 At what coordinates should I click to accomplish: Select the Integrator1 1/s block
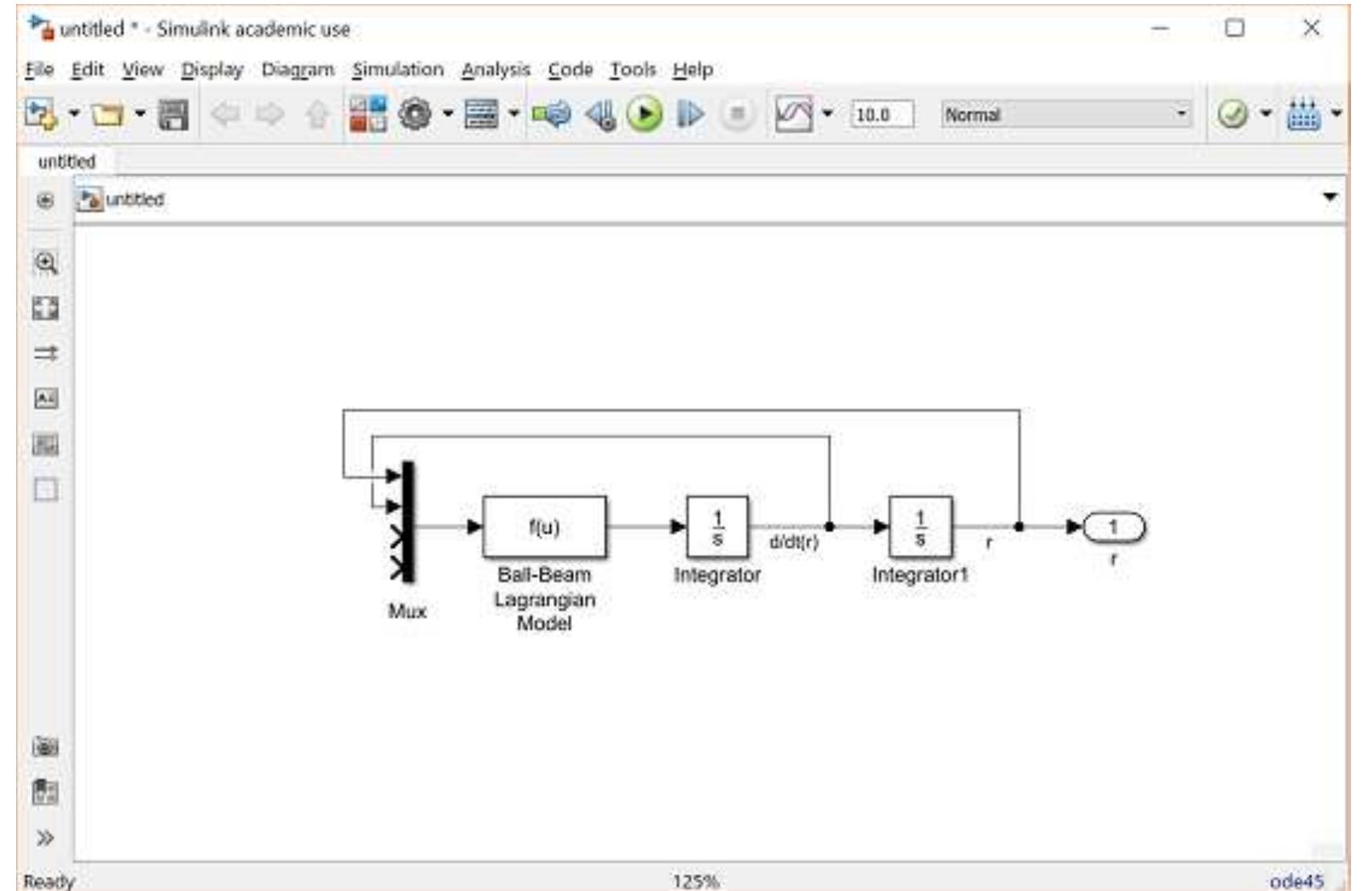pyautogui.click(x=920, y=527)
